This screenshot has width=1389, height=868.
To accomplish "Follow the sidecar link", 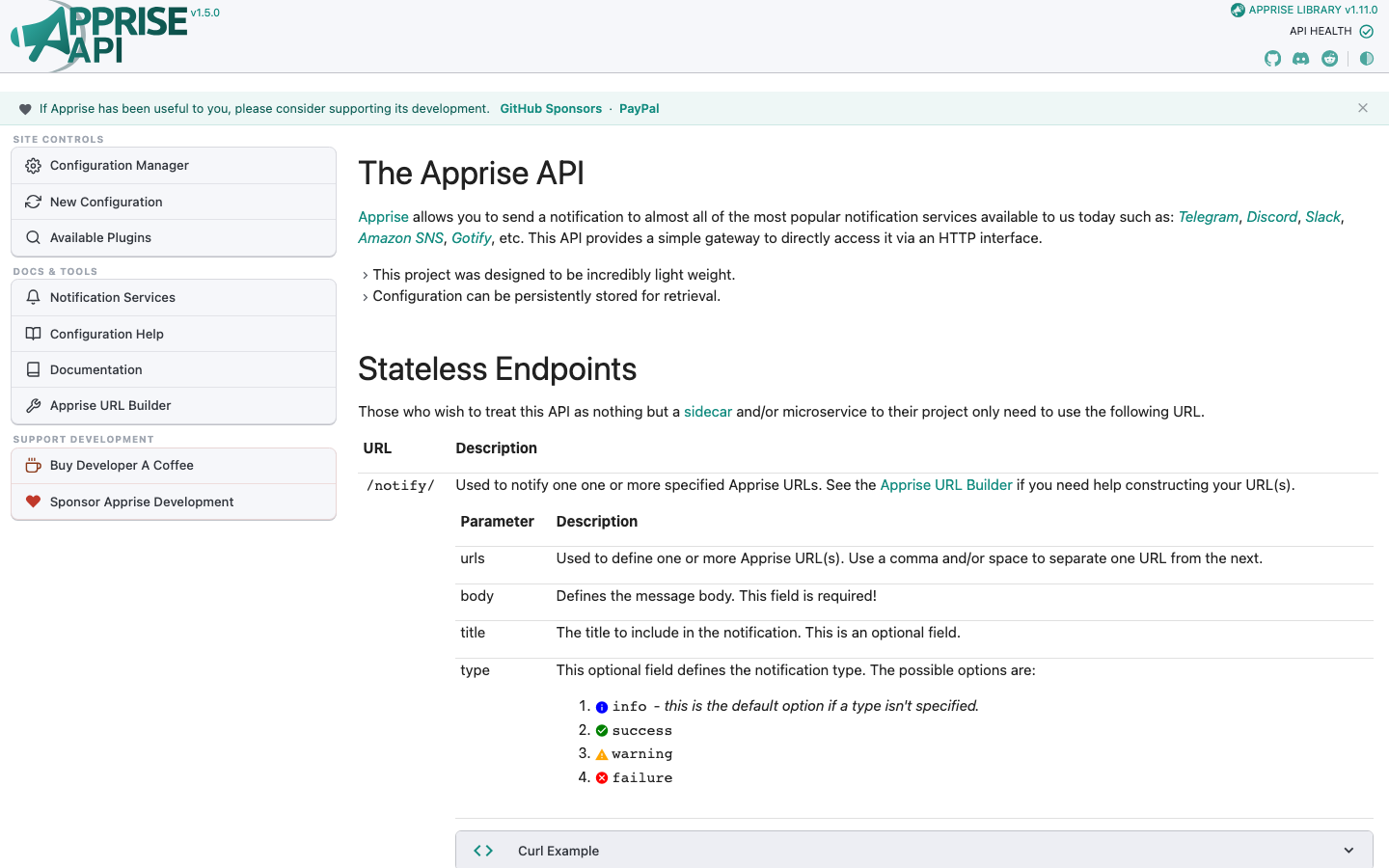I will point(708,412).
